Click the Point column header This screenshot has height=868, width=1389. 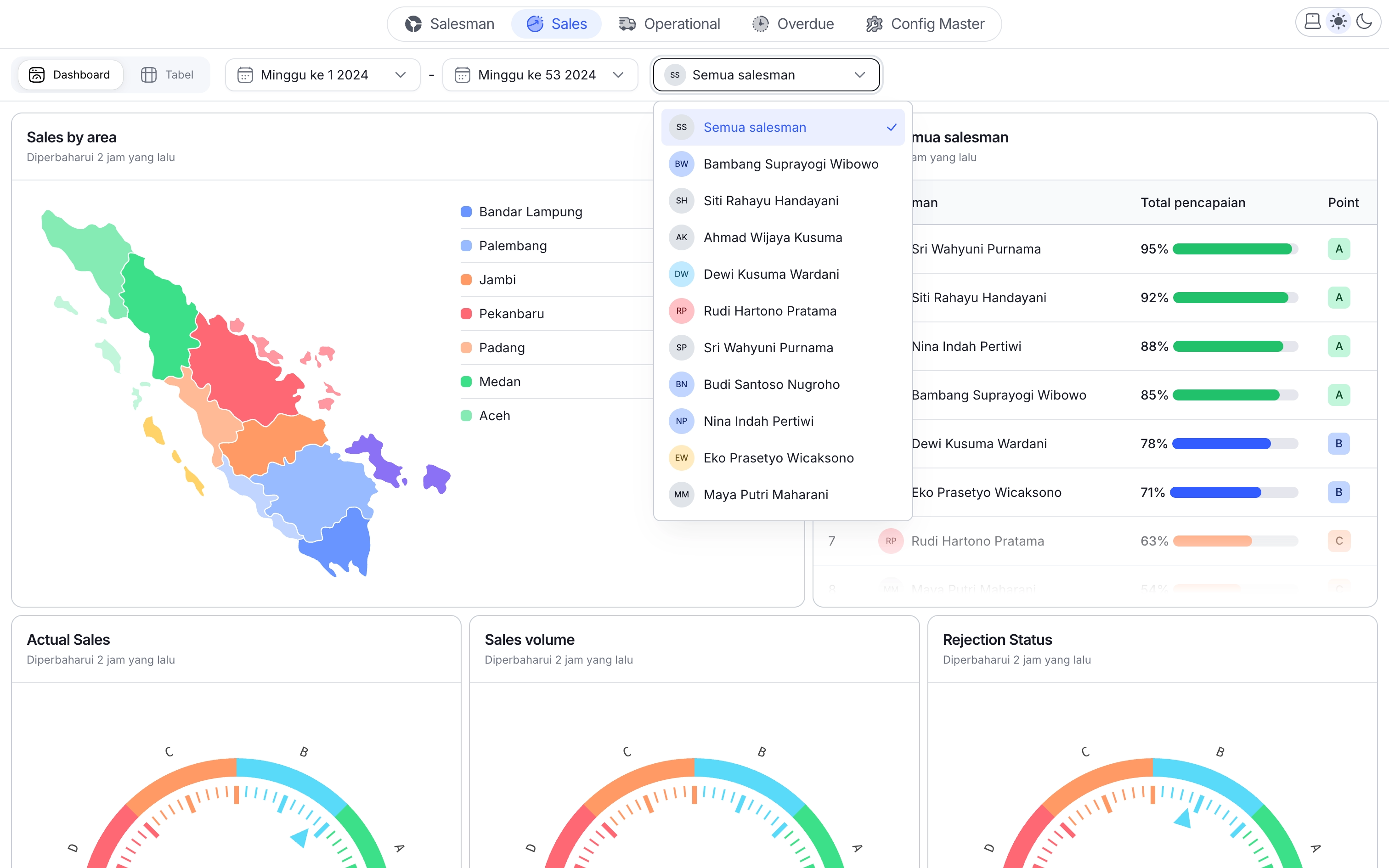pos(1343,203)
